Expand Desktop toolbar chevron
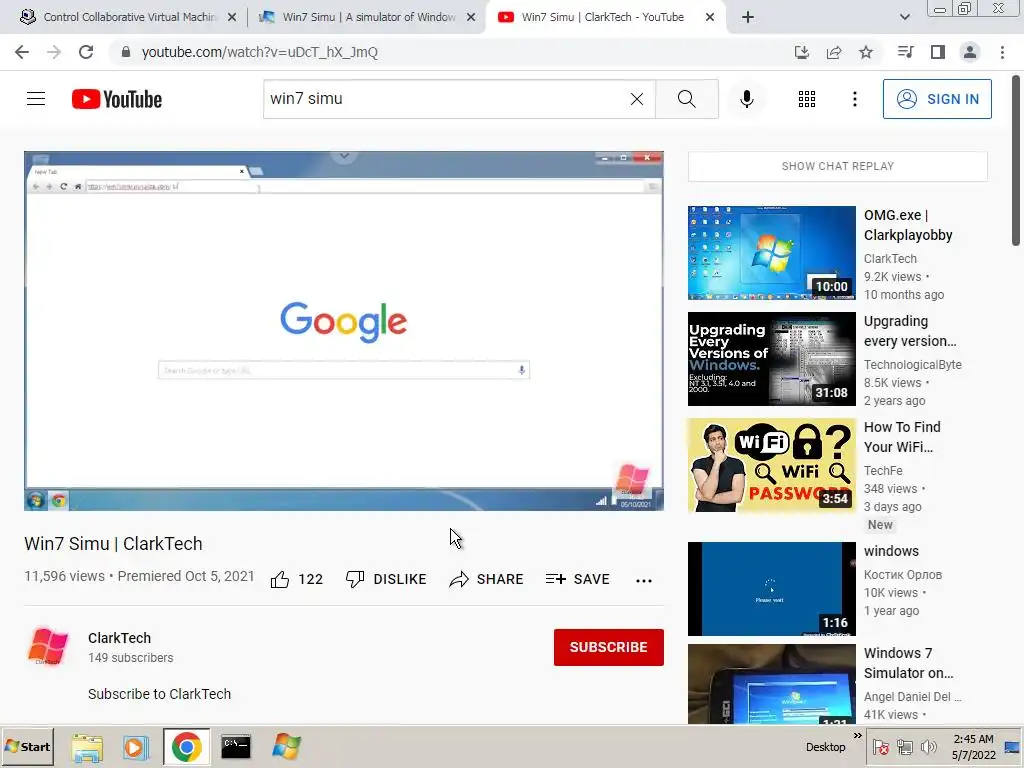Image resolution: width=1024 pixels, height=768 pixels. [857, 736]
